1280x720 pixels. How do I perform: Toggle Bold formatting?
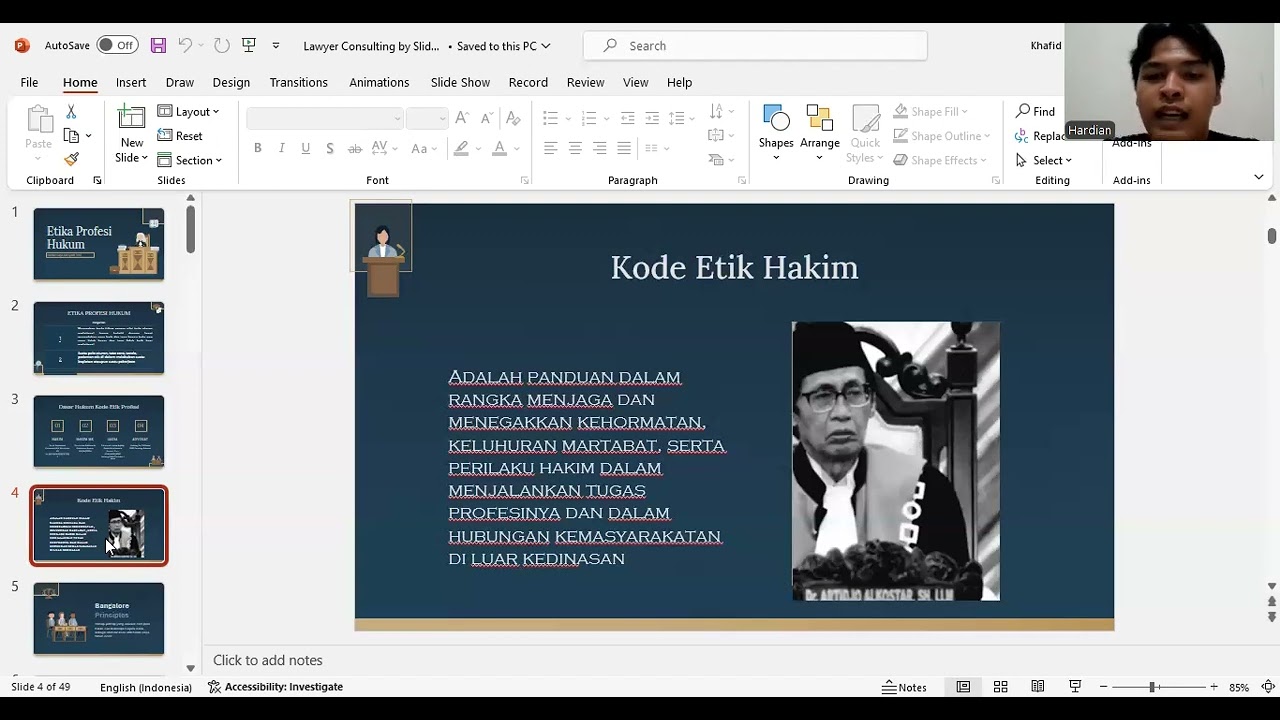[x=257, y=148]
